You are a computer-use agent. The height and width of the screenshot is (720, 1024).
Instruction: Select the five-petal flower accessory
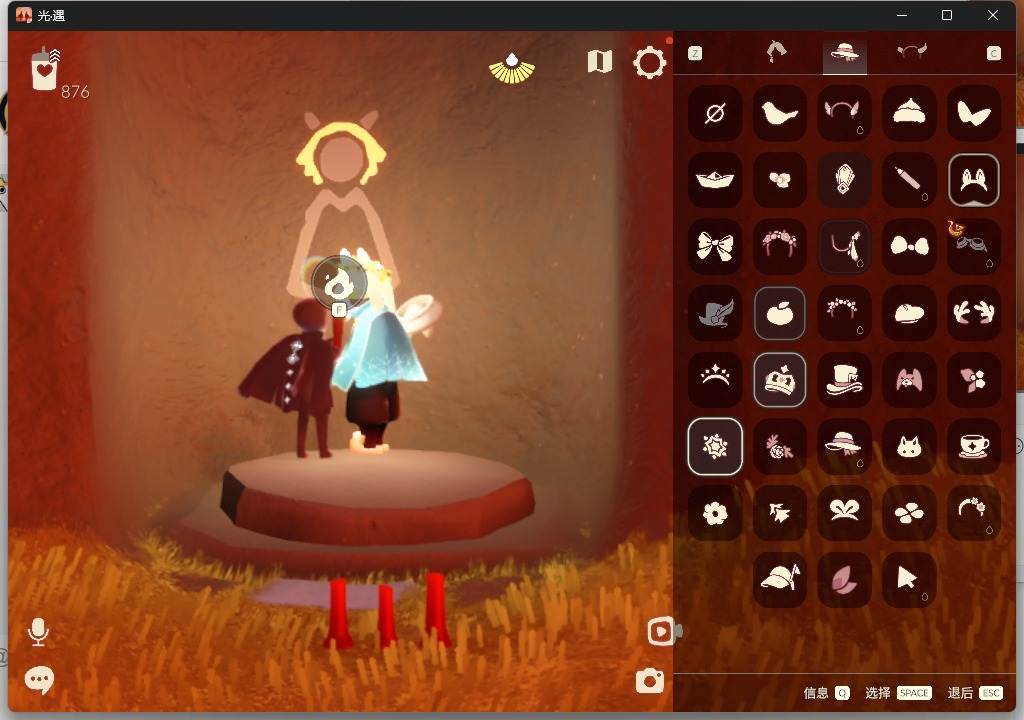[715, 514]
